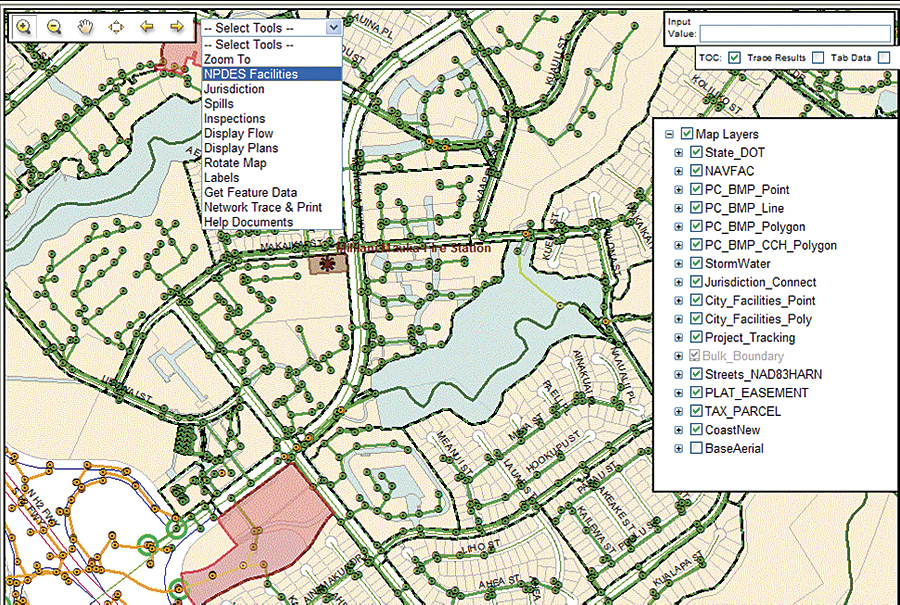The width and height of the screenshot is (900, 605).
Task: Expand the Project_Tracking node
Action: 678,338
